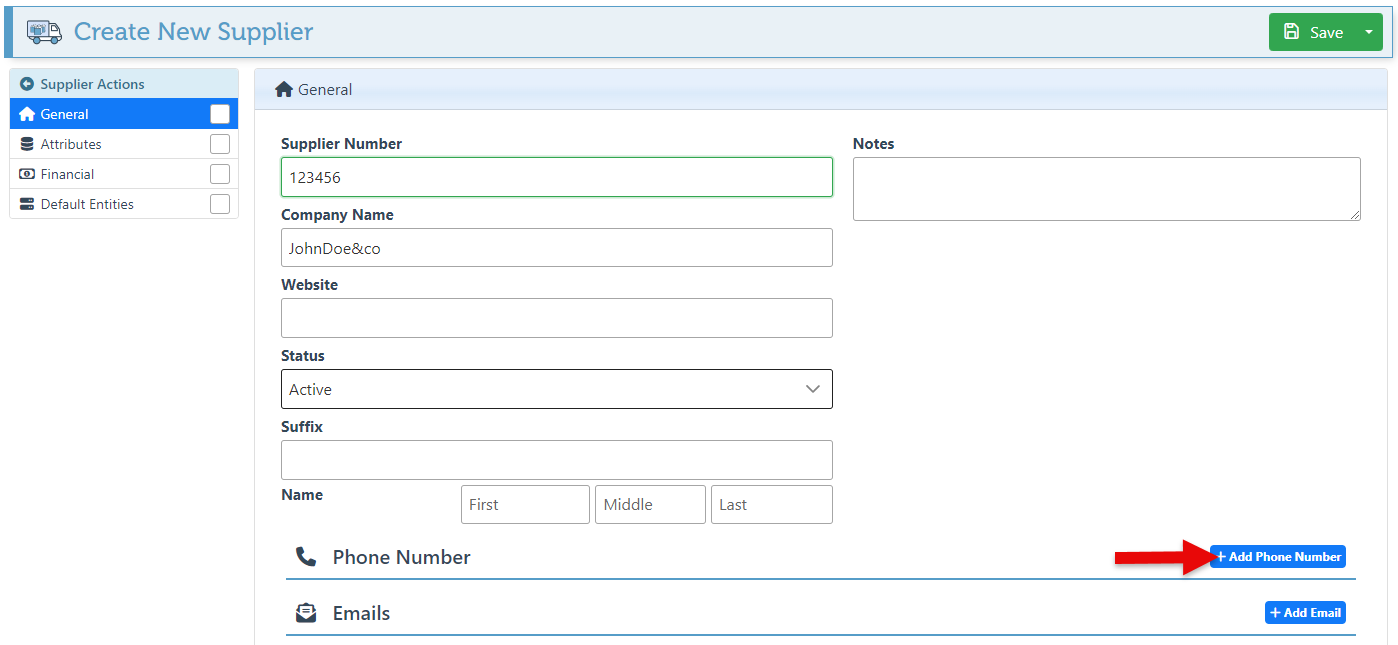Open the Status dropdown showing Active
This screenshot has width=1398, height=645.
tap(556, 389)
